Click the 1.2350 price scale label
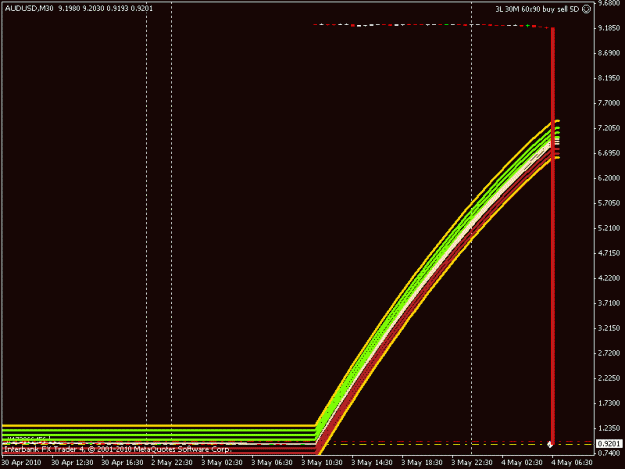Image resolution: width=625 pixels, height=469 pixels. click(609, 428)
